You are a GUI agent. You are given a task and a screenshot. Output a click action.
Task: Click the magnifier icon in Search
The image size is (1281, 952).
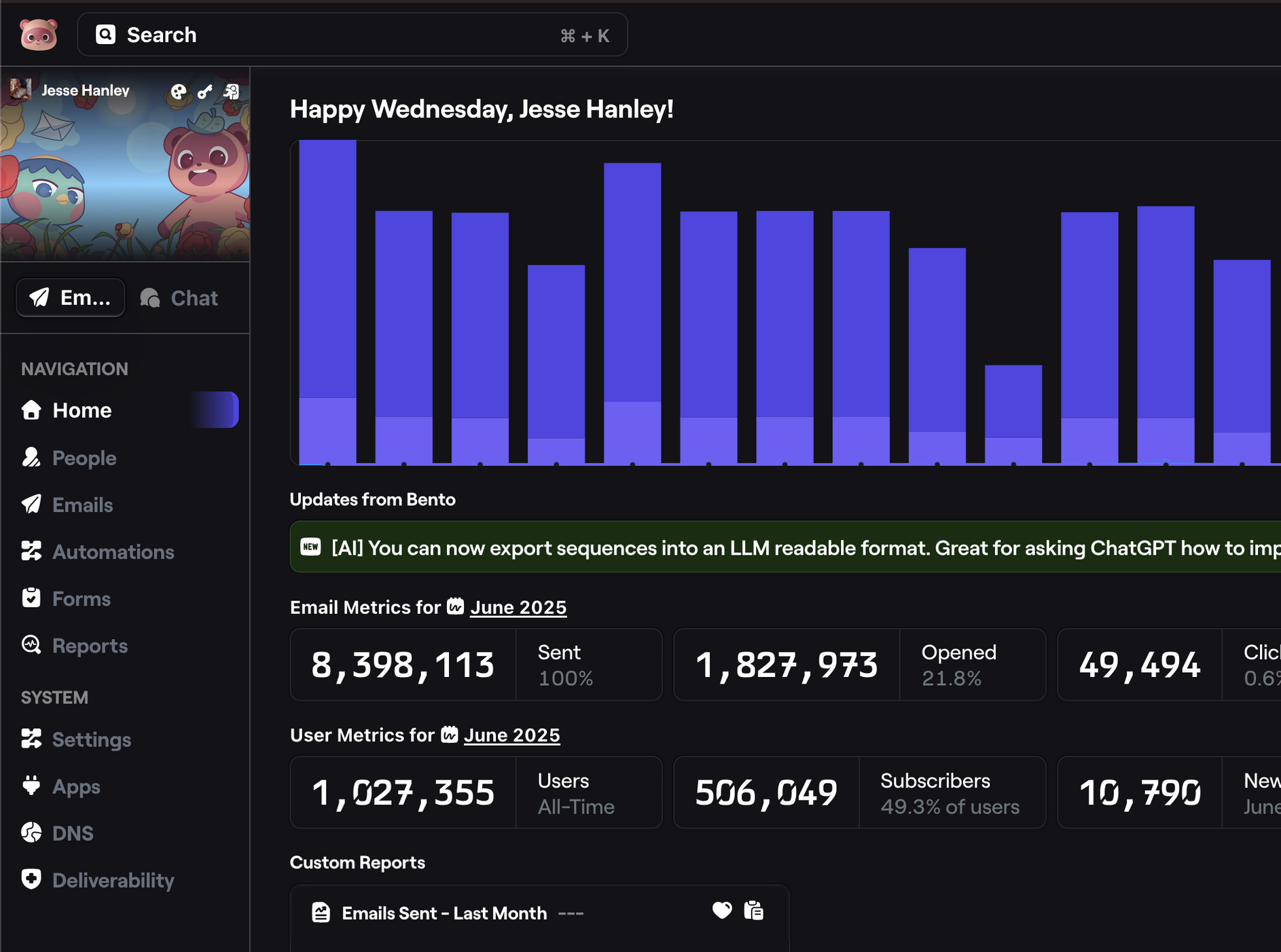[106, 35]
